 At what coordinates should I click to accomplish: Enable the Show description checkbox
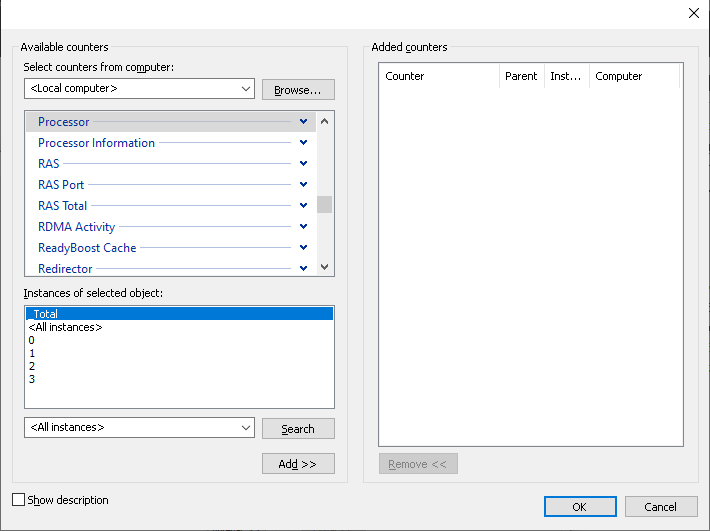(19, 500)
